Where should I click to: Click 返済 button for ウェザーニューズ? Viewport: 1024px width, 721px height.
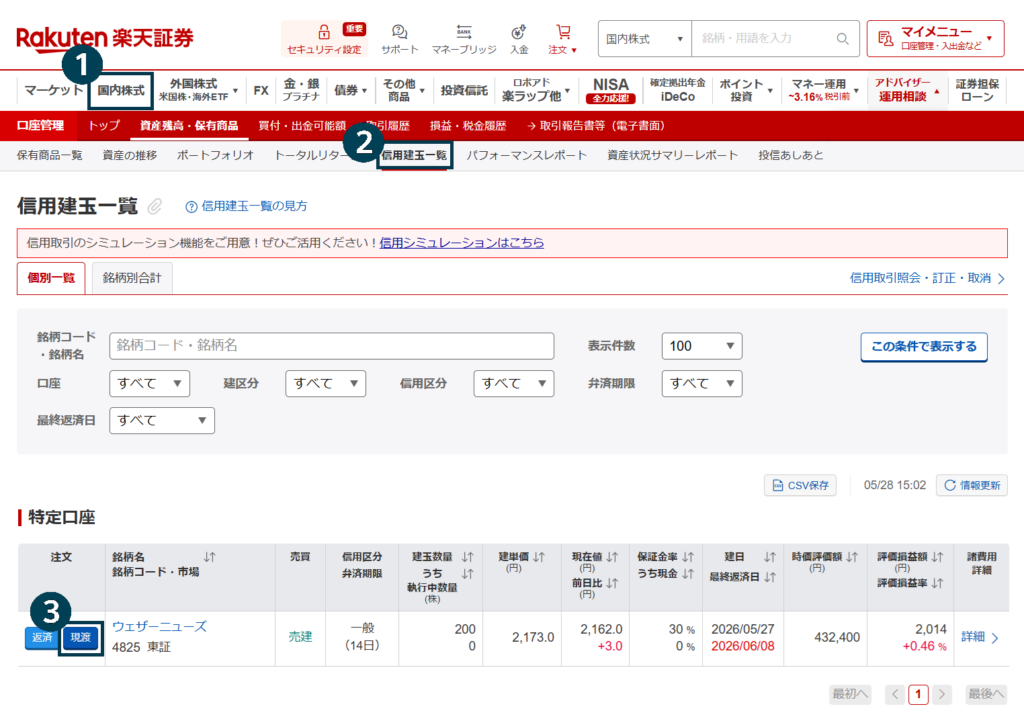point(42,637)
